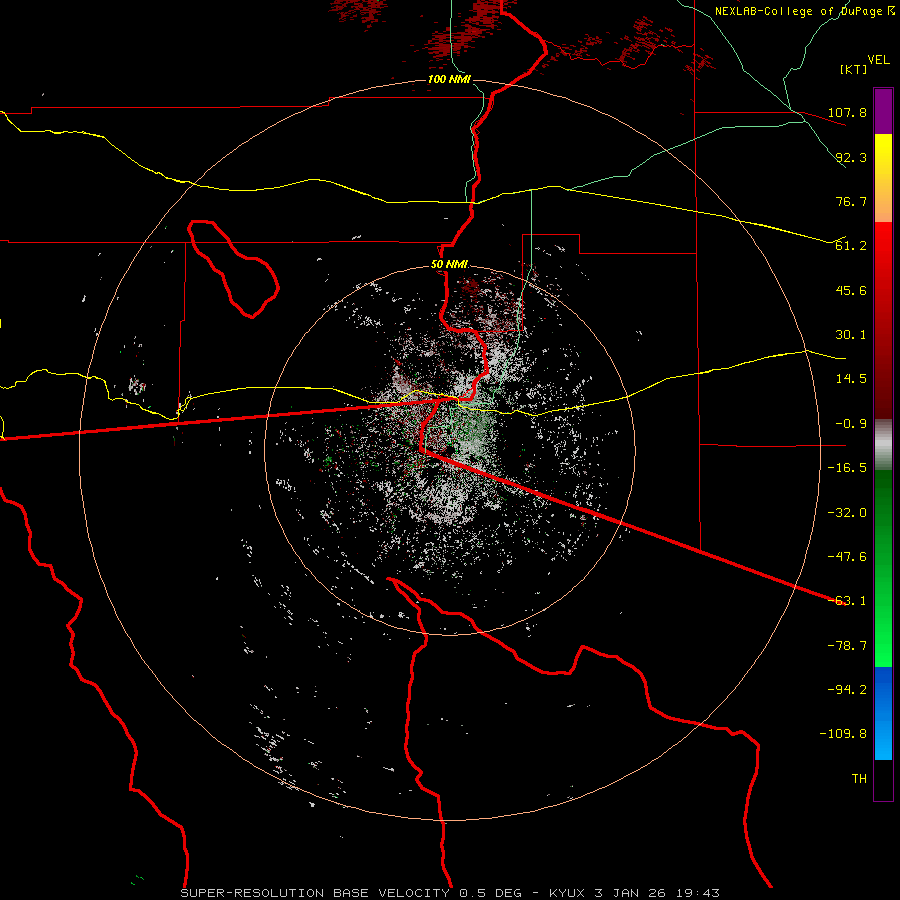The width and height of the screenshot is (900, 900).
Task: Click the -47.6 velocity scale value
Action: coord(847,557)
